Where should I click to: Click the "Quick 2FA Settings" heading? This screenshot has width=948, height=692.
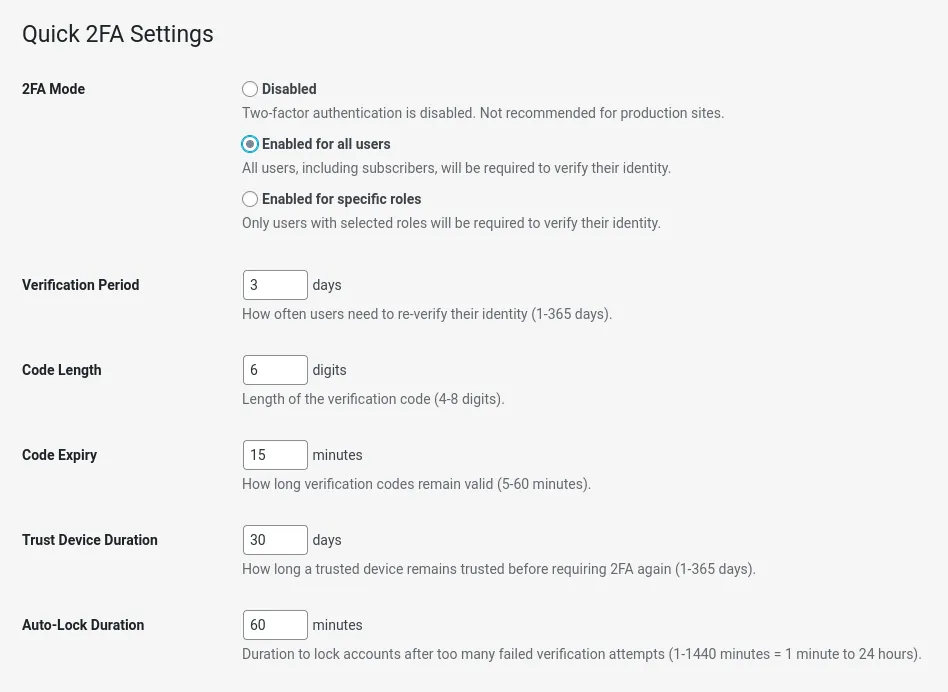click(x=117, y=34)
